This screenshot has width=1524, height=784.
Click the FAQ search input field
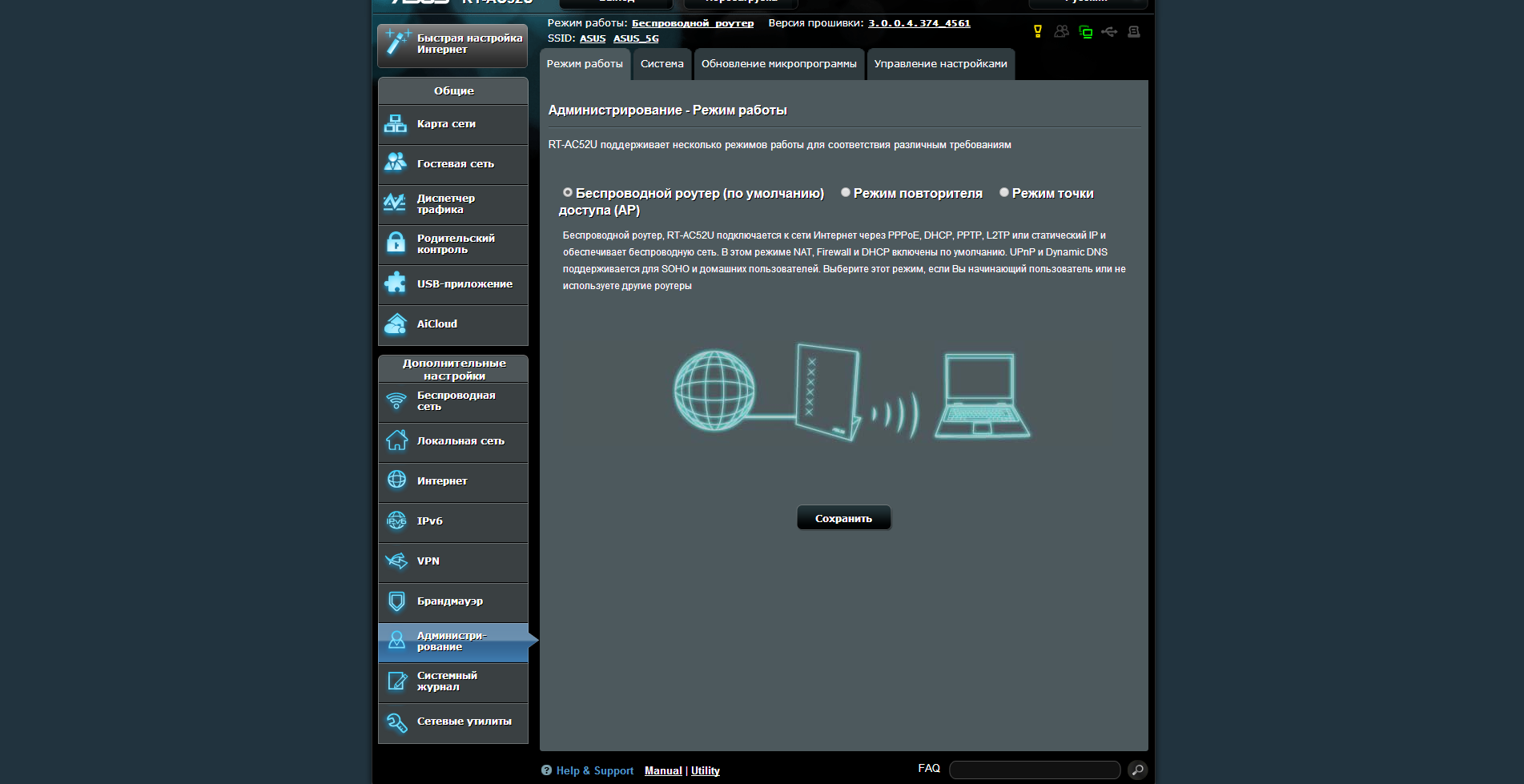coord(1034,770)
